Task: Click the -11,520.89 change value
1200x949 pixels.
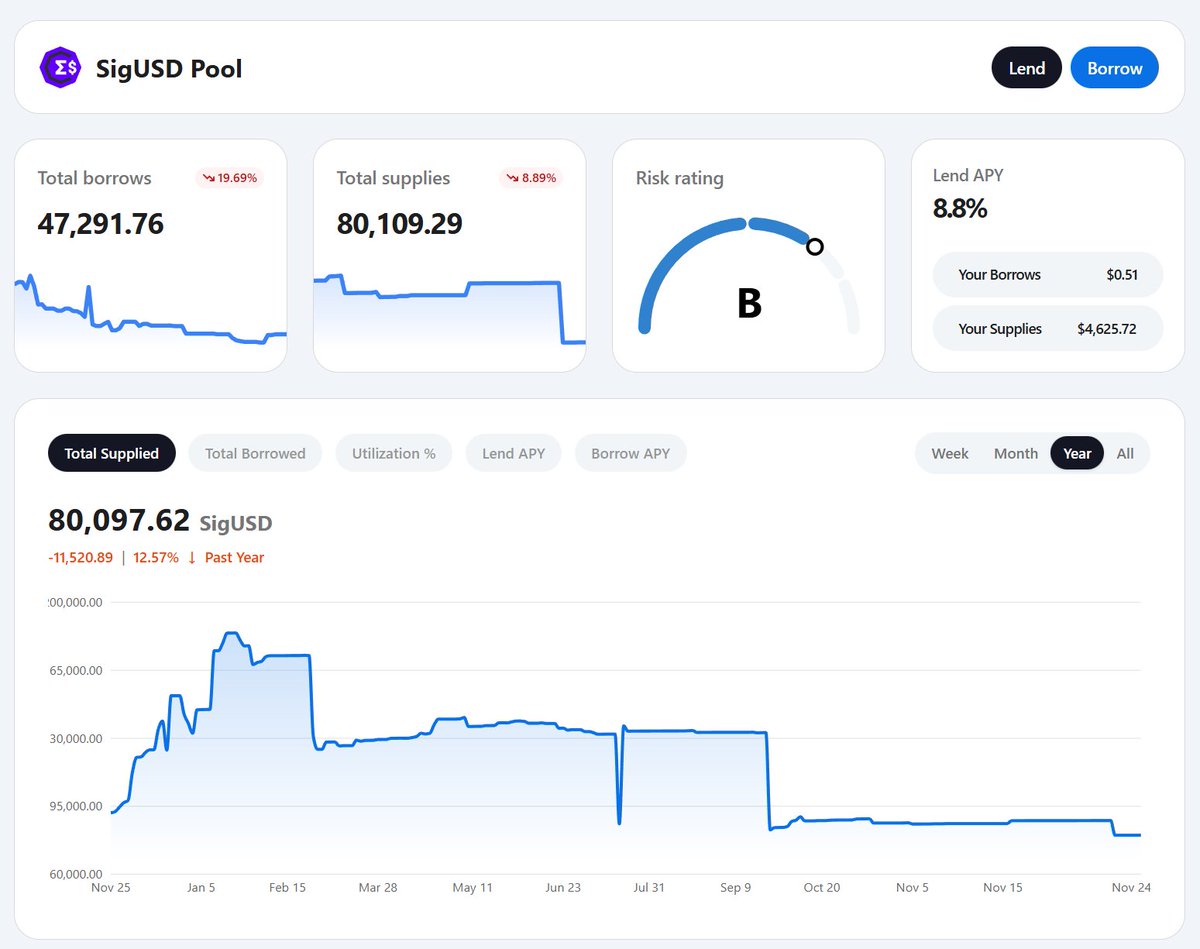Action: pyautogui.click(x=81, y=558)
